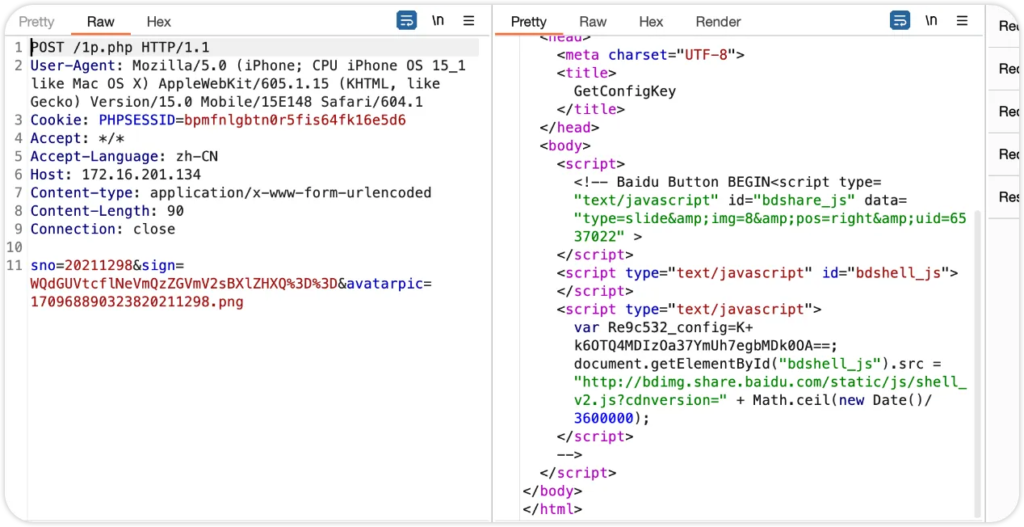Select the response Pretty tab

click(528, 22)
